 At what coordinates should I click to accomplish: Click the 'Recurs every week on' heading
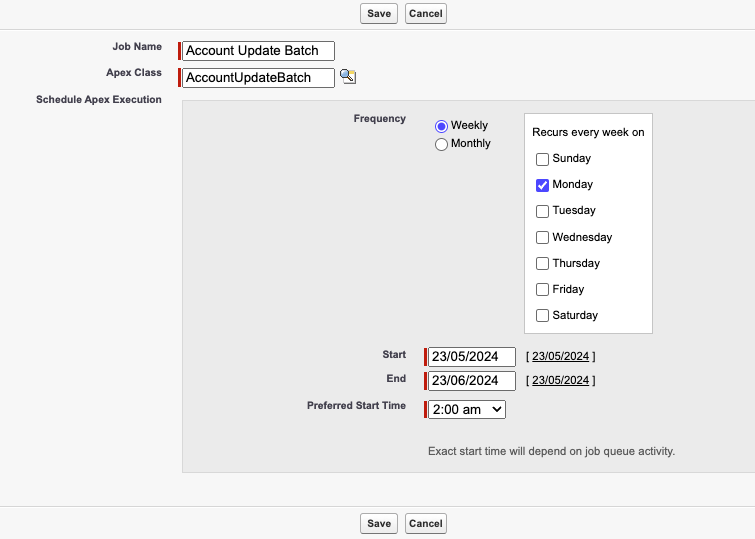click(588, 132)
